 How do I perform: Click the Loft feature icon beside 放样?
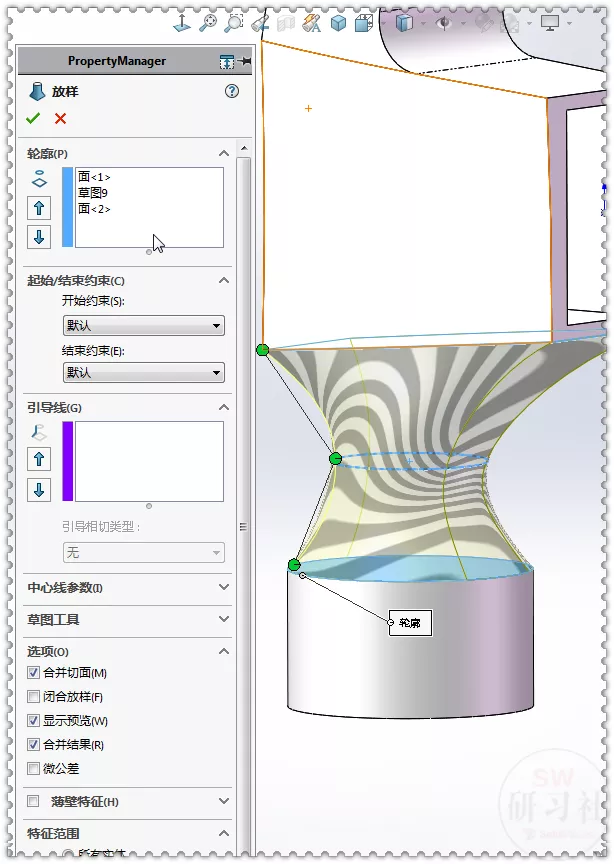37,91
